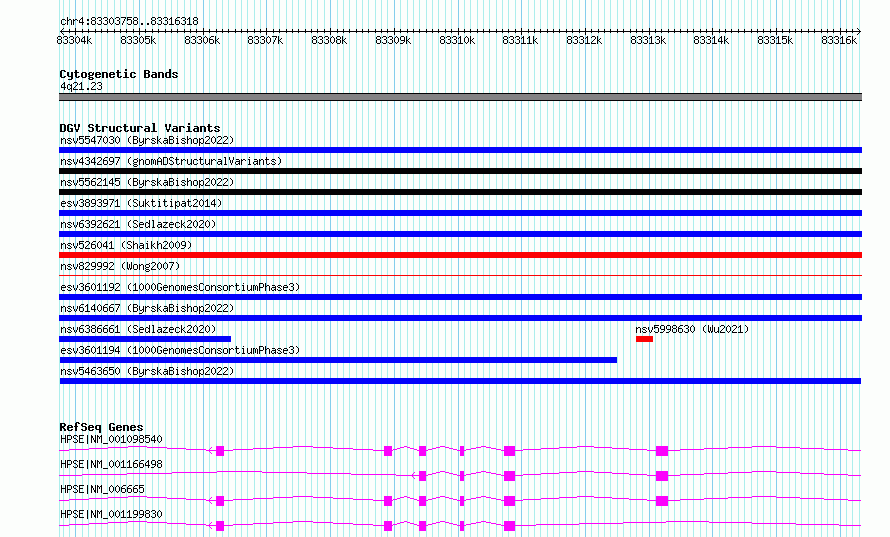Screen dimensions: 890x537
Task: Click the short blue nsv6386661 variant bar
Action: (x=145, y=339)
